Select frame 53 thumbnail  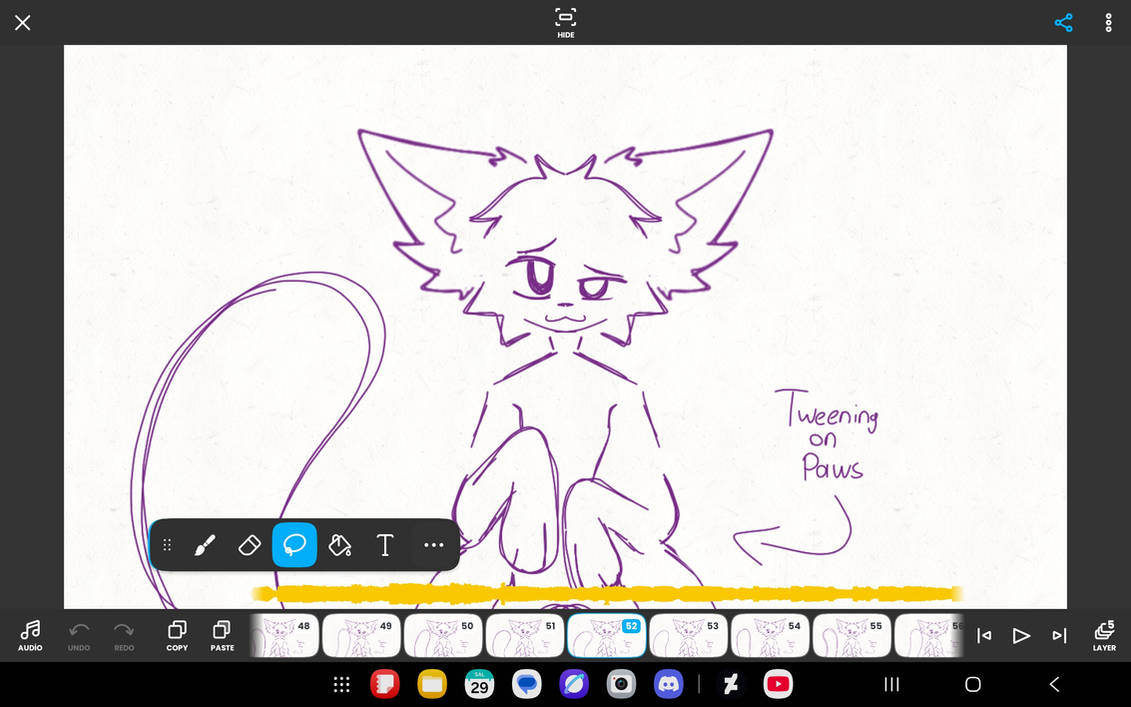click(x=688, y=636)
